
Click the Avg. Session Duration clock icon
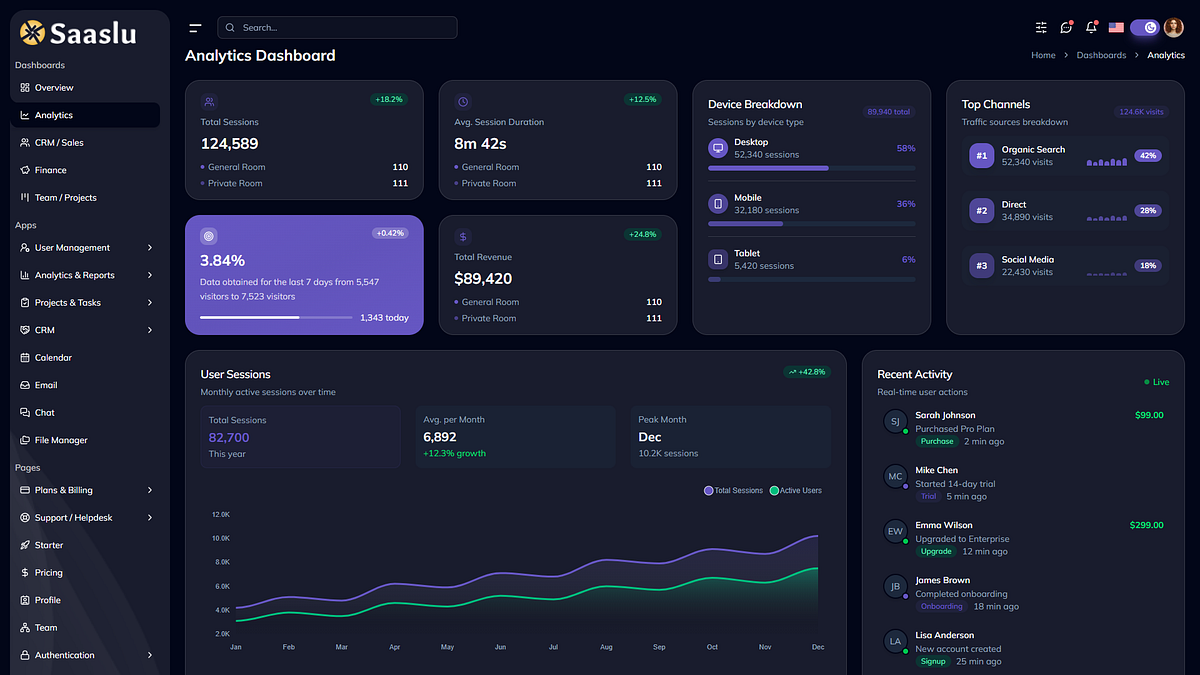click(463, 101)
